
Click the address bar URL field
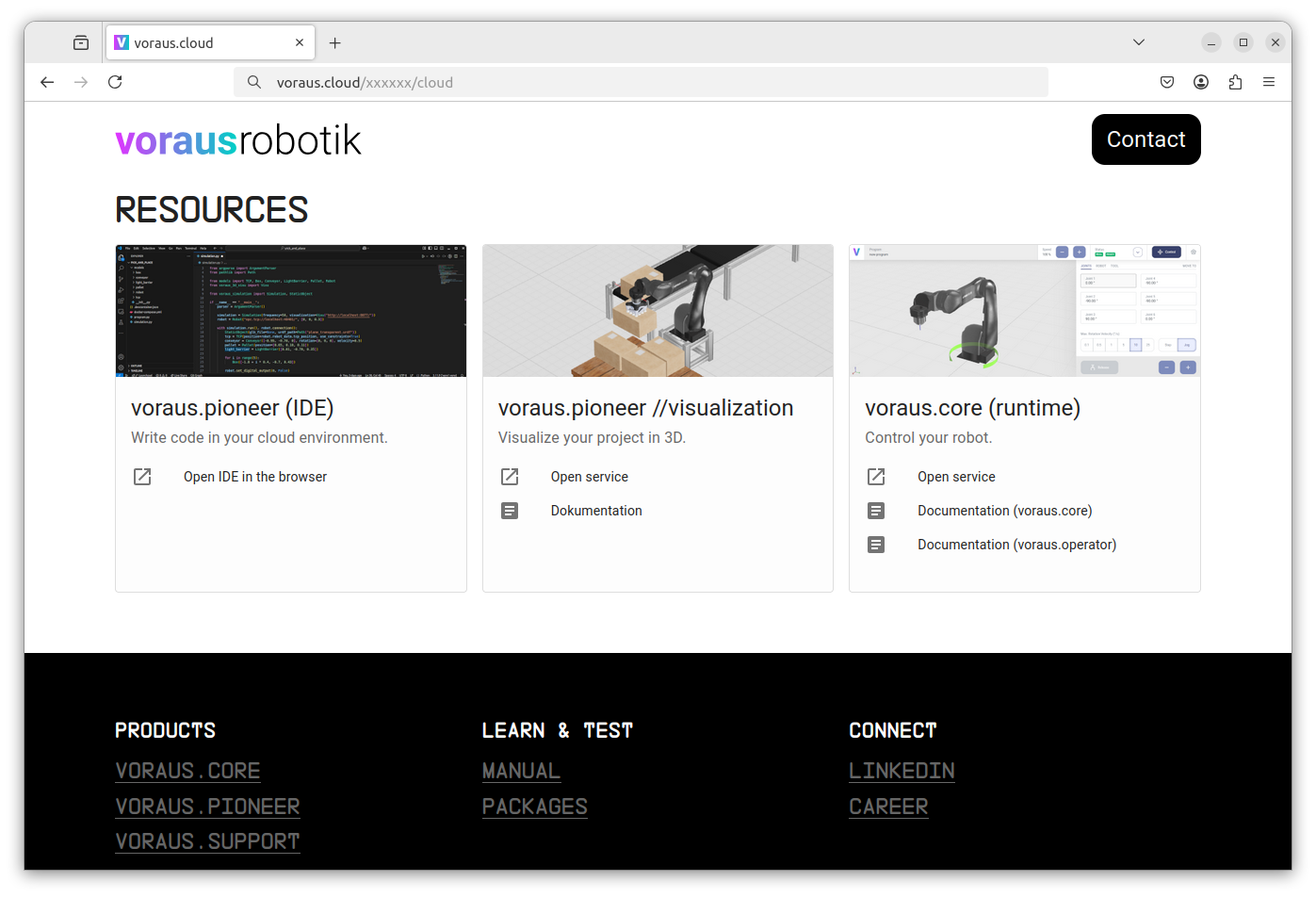coord(641,82)
